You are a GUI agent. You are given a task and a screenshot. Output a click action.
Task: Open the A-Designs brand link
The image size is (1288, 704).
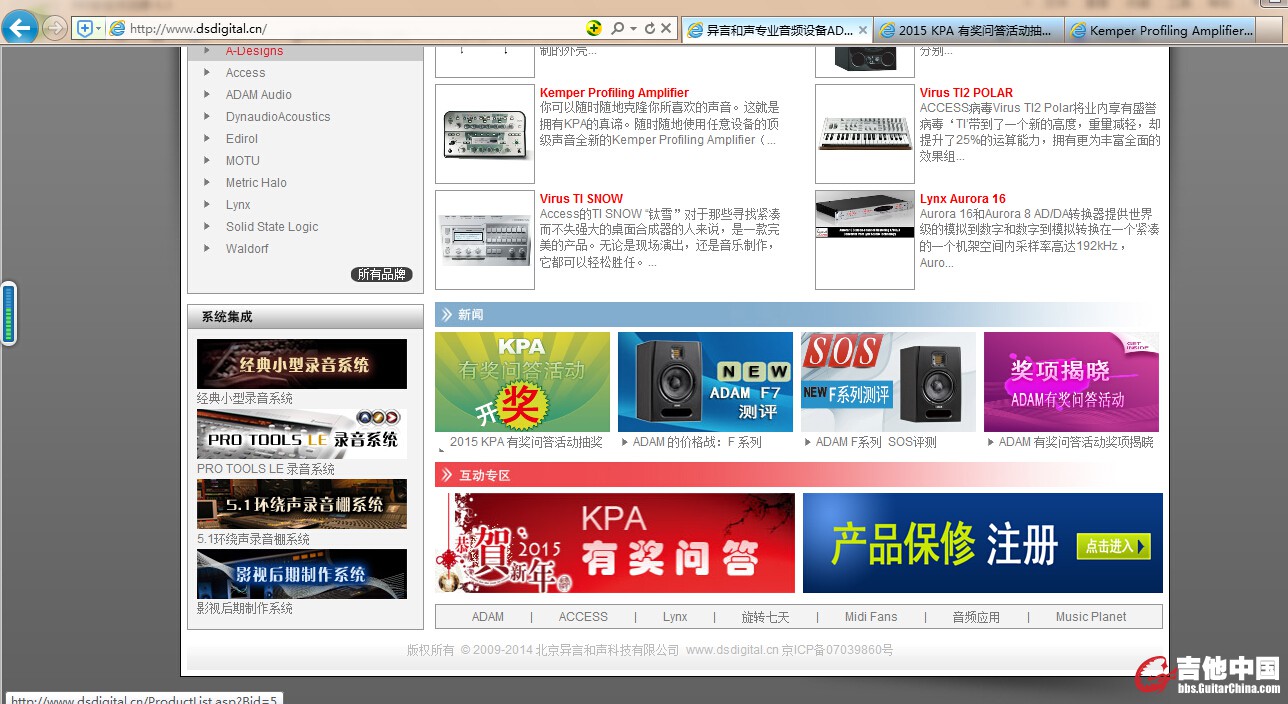(254, 51)
